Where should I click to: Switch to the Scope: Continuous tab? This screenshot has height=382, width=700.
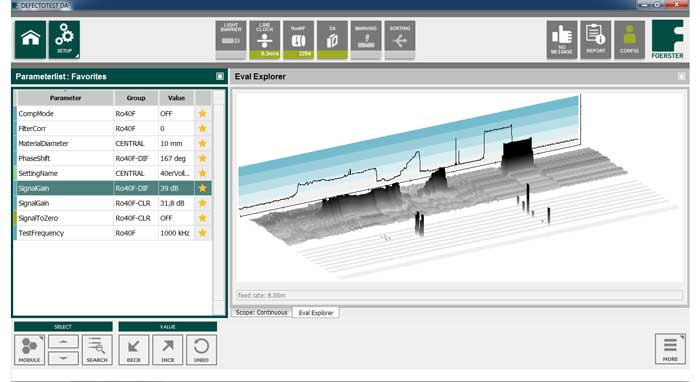click(x=262, y=312)
